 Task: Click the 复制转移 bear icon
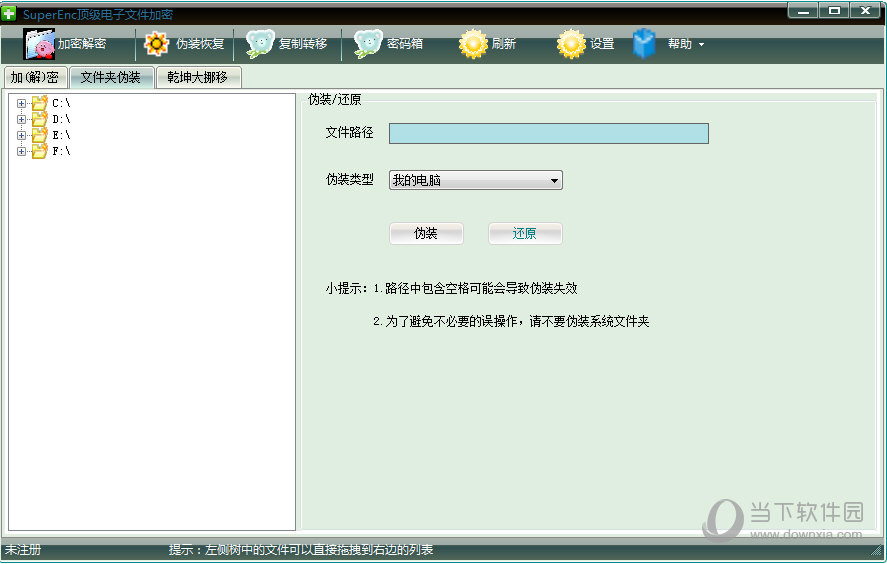pos(260,44)
